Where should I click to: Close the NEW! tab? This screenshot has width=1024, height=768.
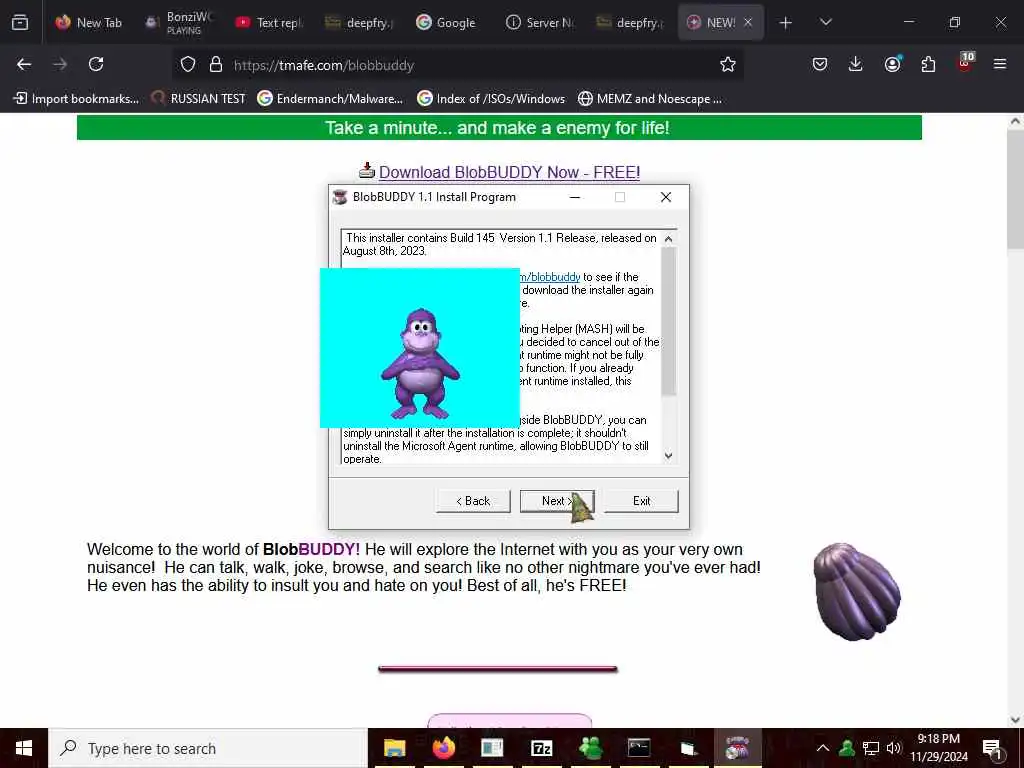coord(748,23)
